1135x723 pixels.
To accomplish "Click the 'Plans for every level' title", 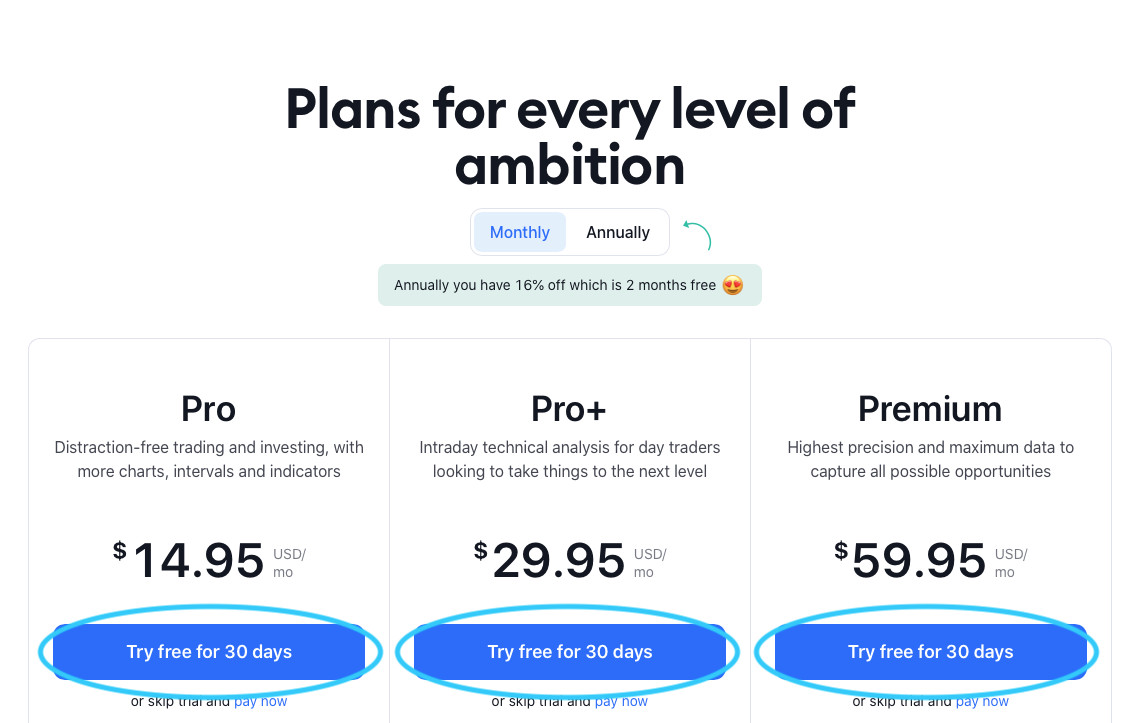I will click(570, 137).
